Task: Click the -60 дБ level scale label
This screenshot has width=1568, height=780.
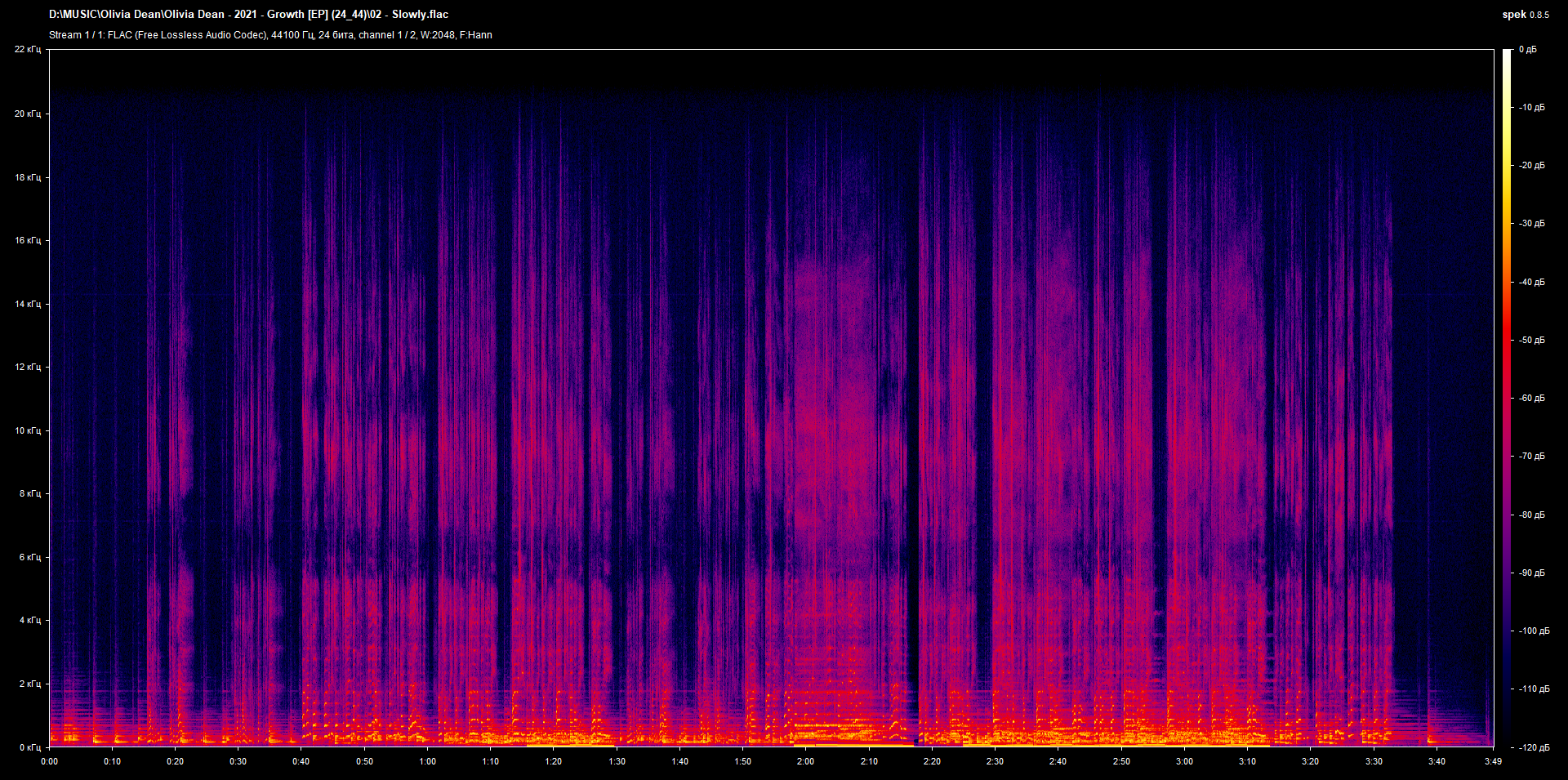Action: (1531, 398)
